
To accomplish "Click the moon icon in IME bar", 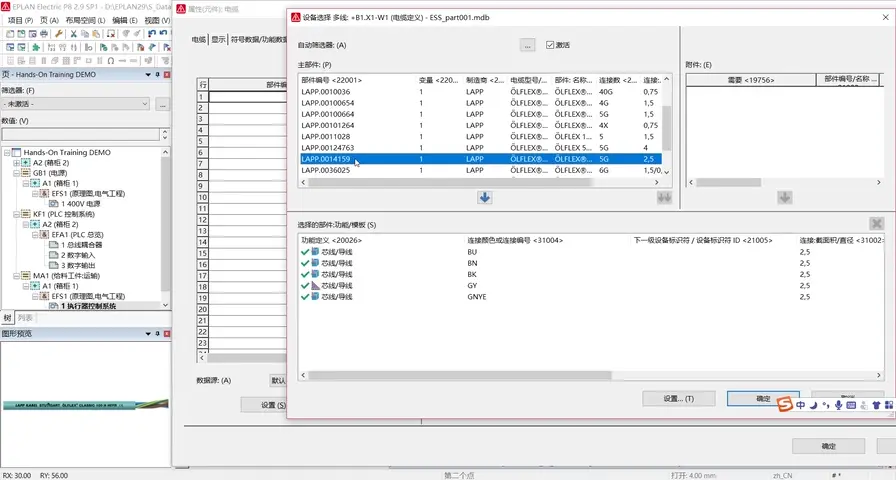I will point(813,405).
